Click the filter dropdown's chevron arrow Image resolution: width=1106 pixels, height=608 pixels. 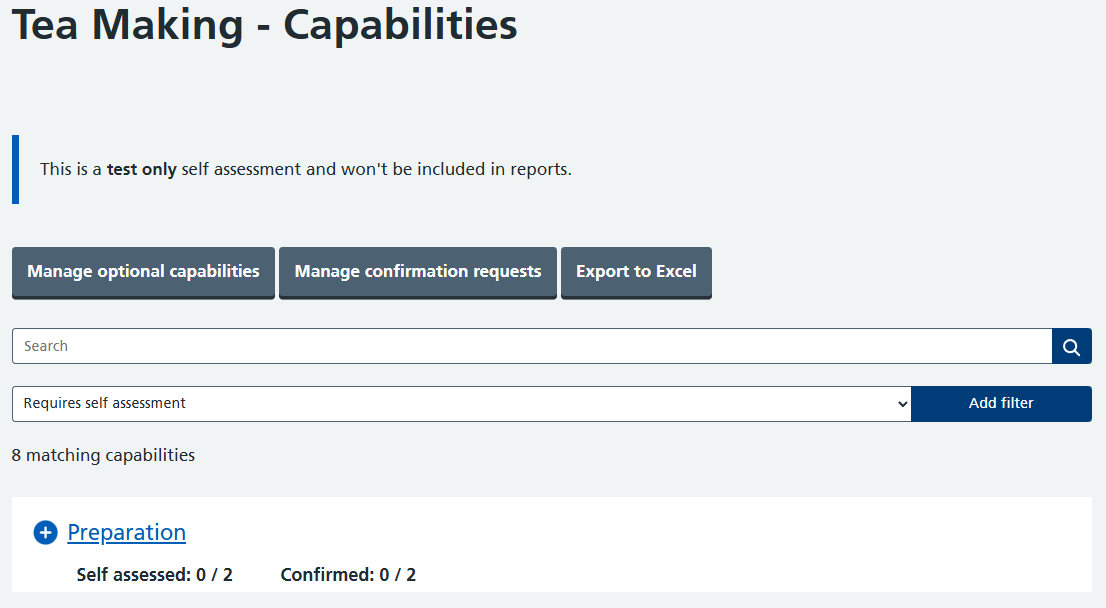click(x=902, y=405)
